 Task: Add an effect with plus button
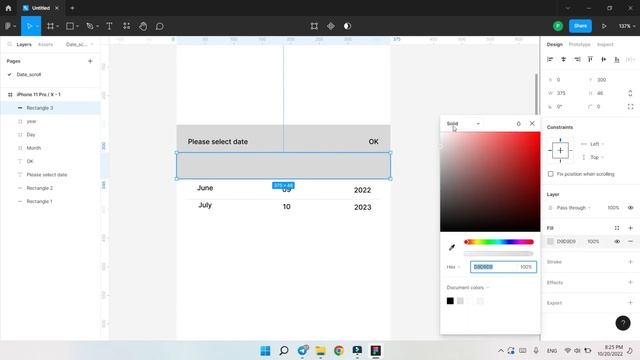[x=630, y=282]
